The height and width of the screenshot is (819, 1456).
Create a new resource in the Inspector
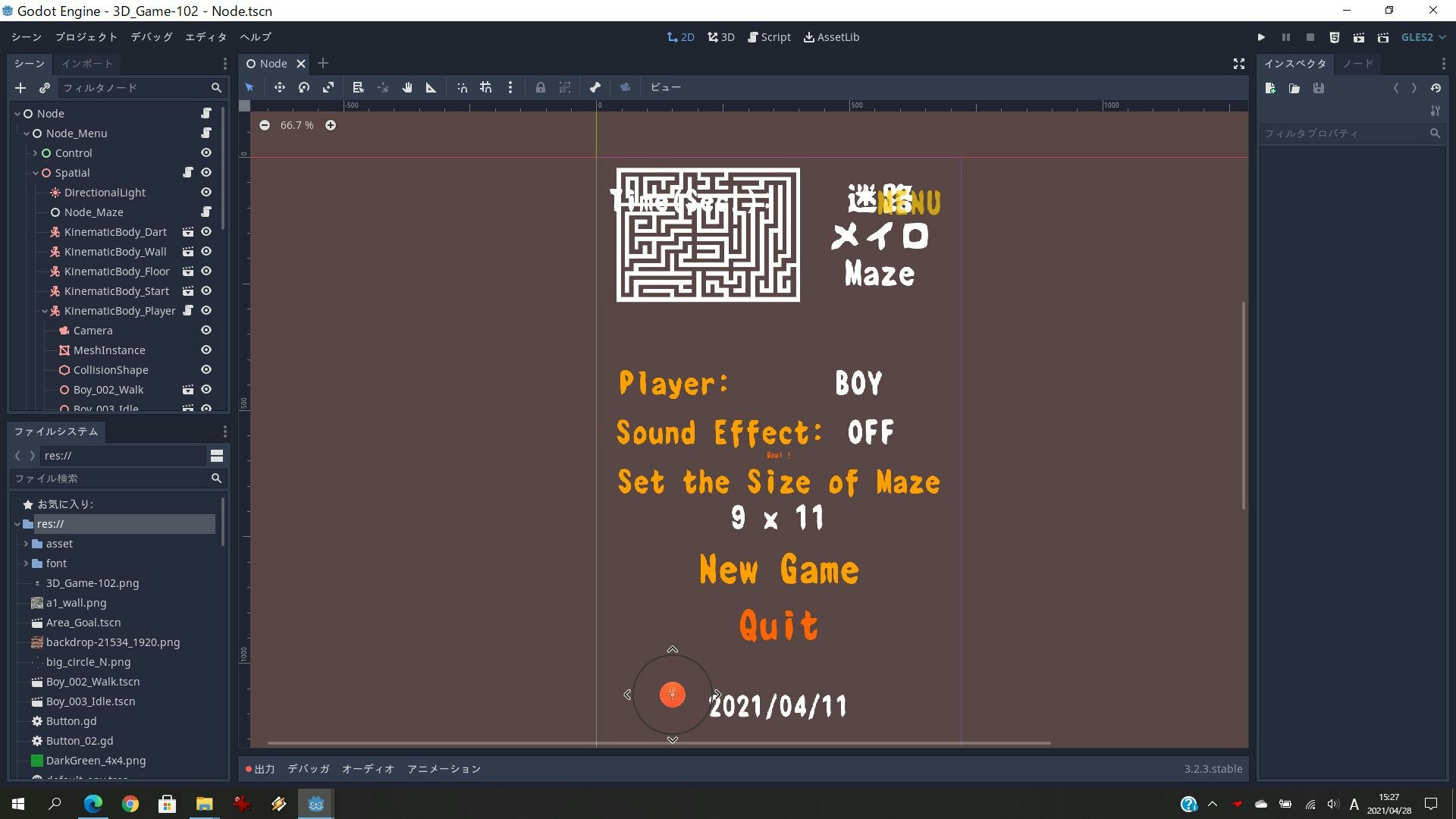[1270, 88]
